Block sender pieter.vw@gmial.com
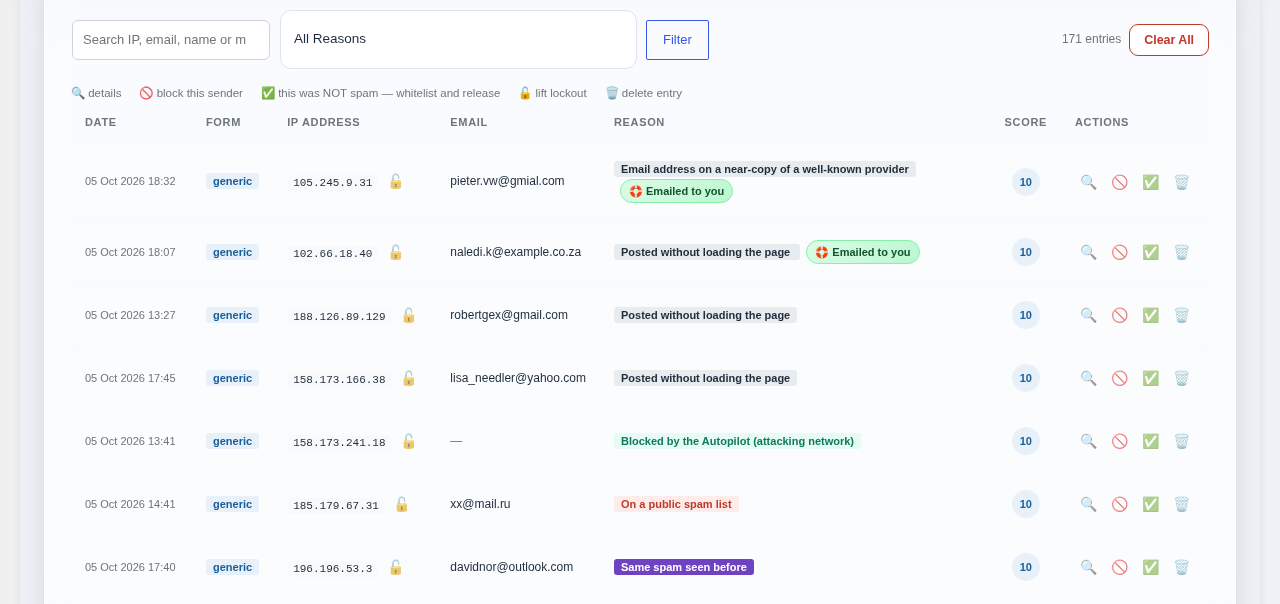Image resolution: width=1280 pixels, height=604 pixels. pos(1119,182)
